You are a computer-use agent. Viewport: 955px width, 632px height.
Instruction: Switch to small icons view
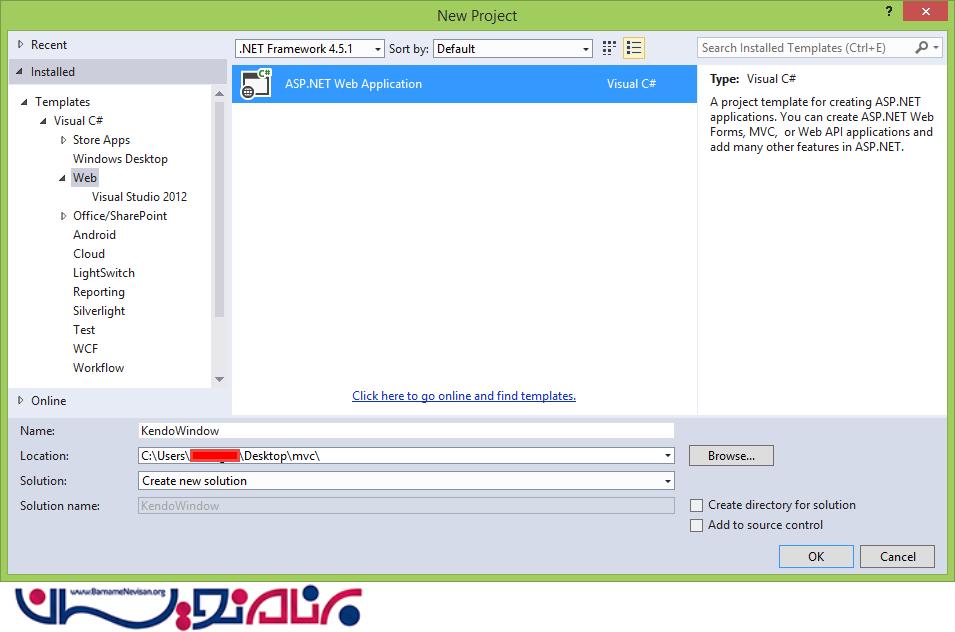[608, 48]
